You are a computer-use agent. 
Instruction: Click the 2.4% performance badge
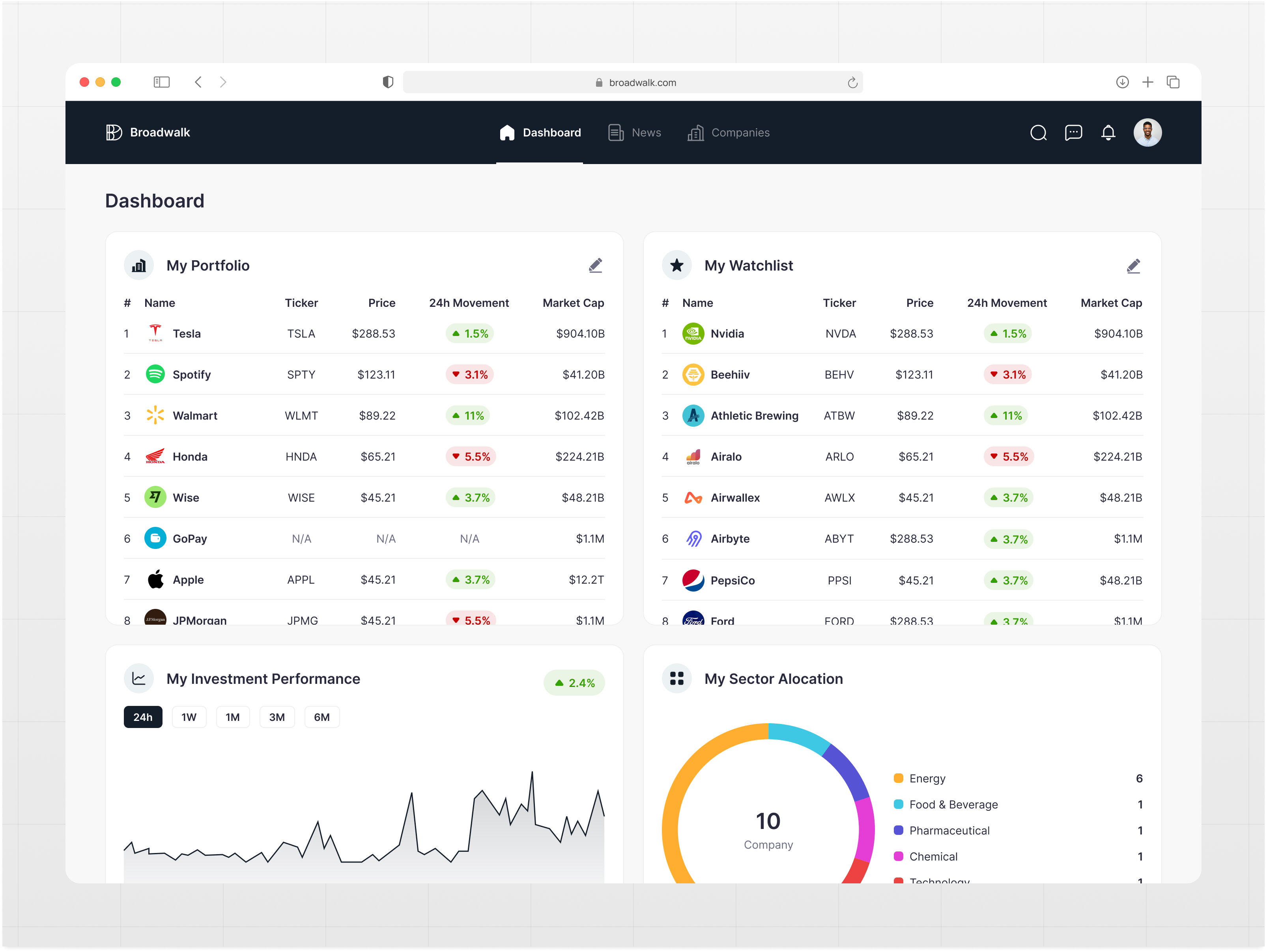pos(574,682)
